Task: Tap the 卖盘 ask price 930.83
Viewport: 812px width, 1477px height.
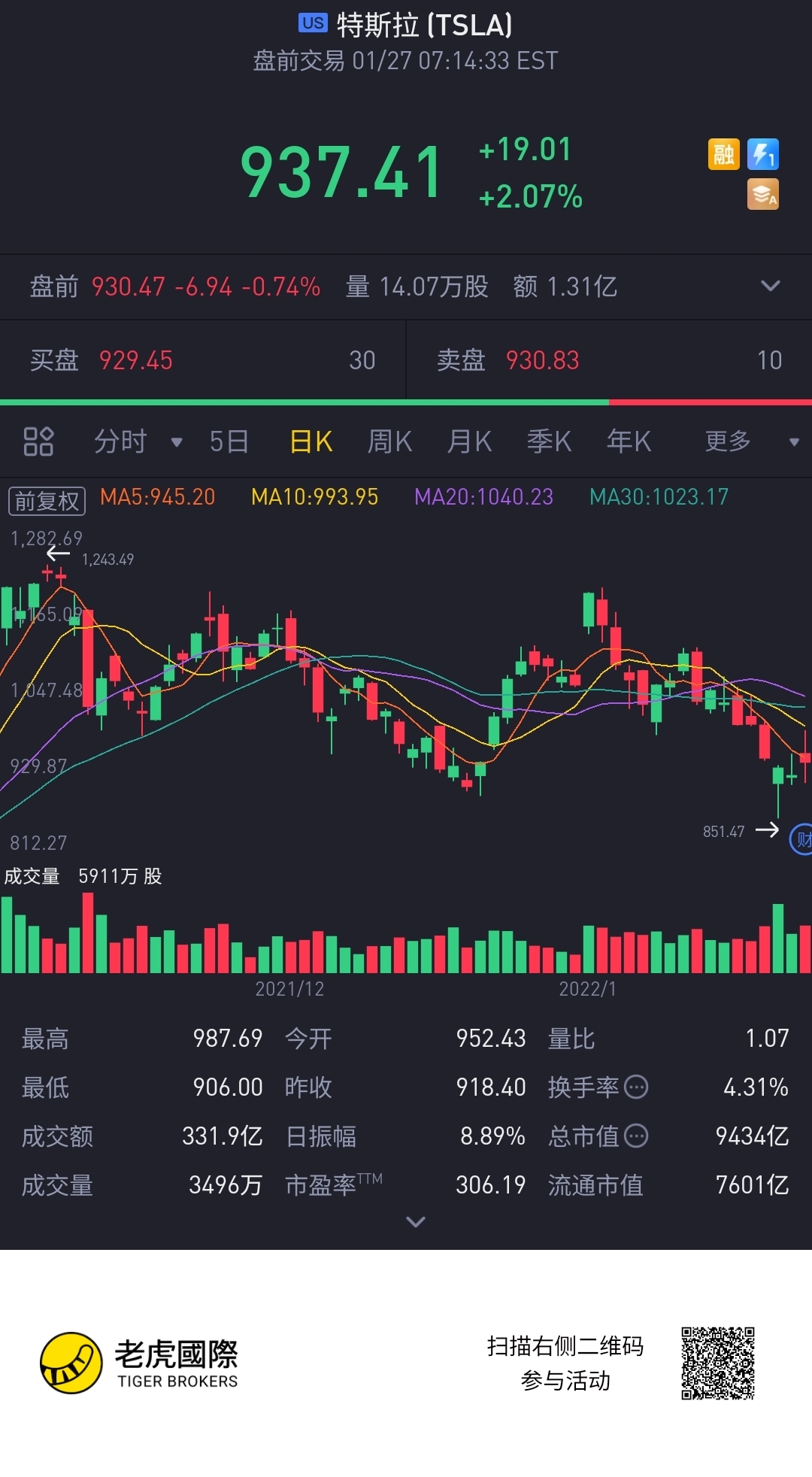Action: (x=542, y=360)
